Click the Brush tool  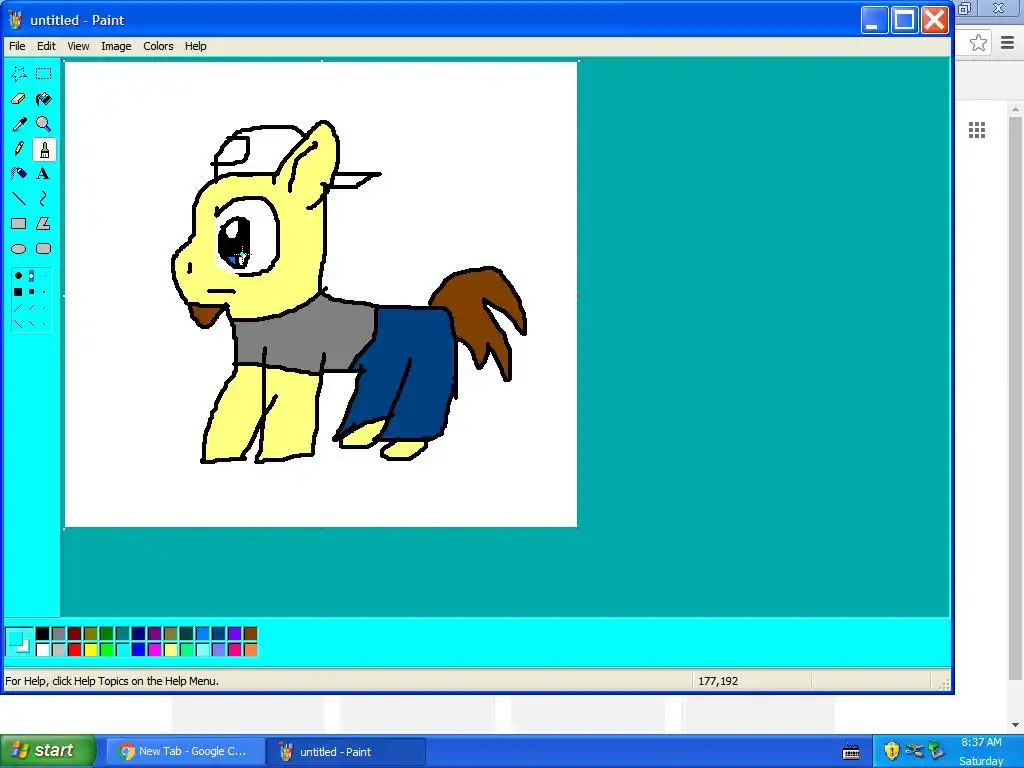click(x=44, y=149)
